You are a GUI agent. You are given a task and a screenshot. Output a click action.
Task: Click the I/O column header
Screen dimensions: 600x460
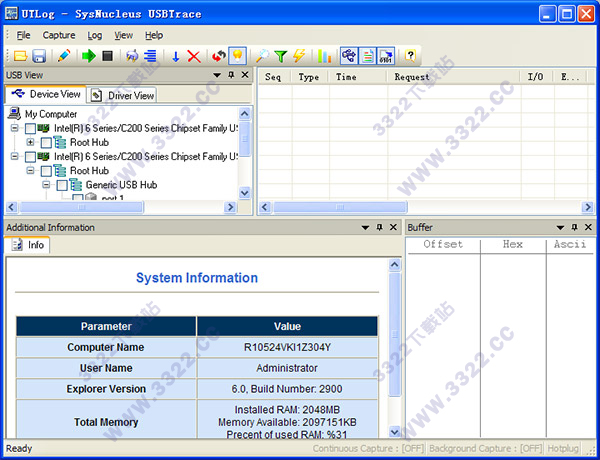coord(535,77)
